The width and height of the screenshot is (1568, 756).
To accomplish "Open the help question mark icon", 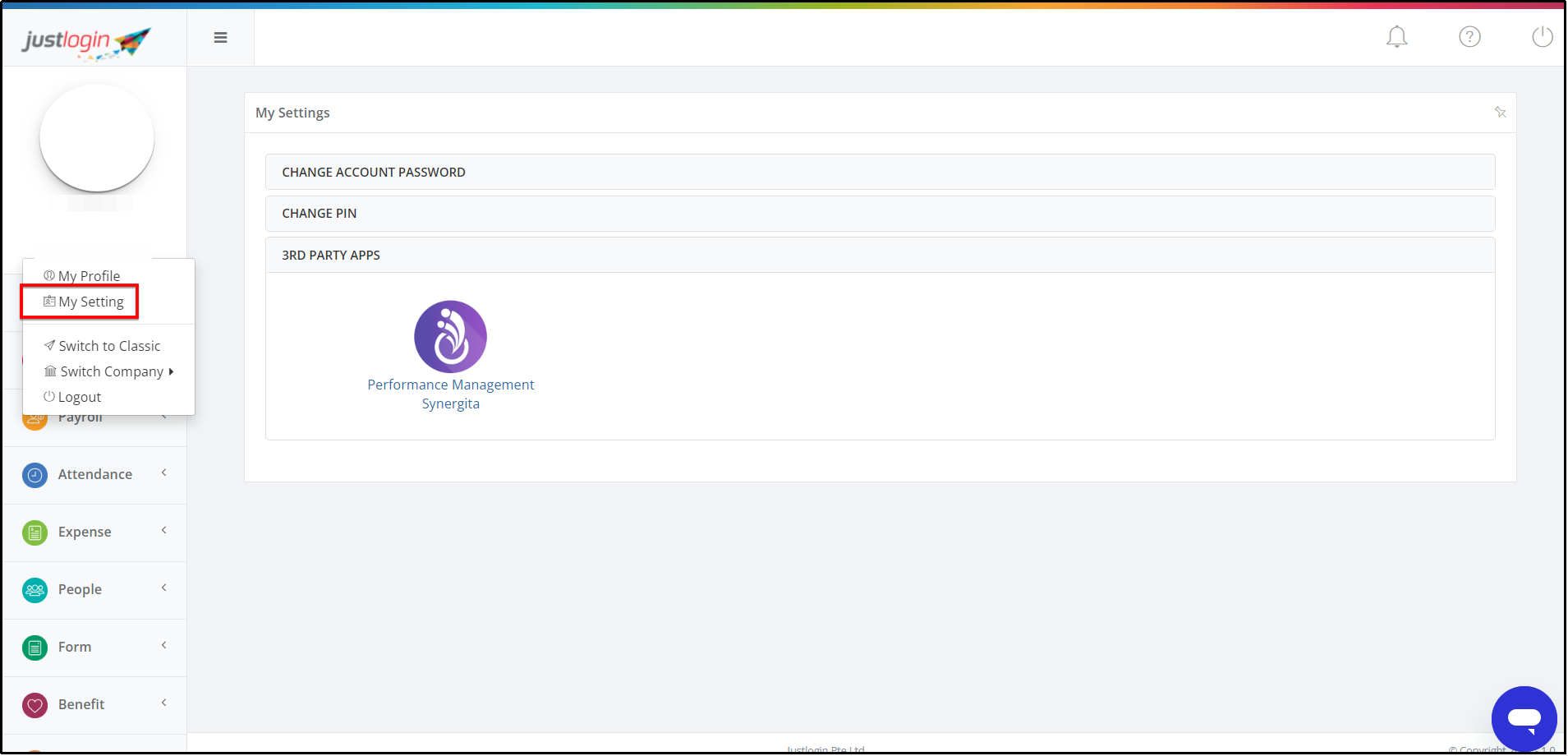I will click(1469, 37).
